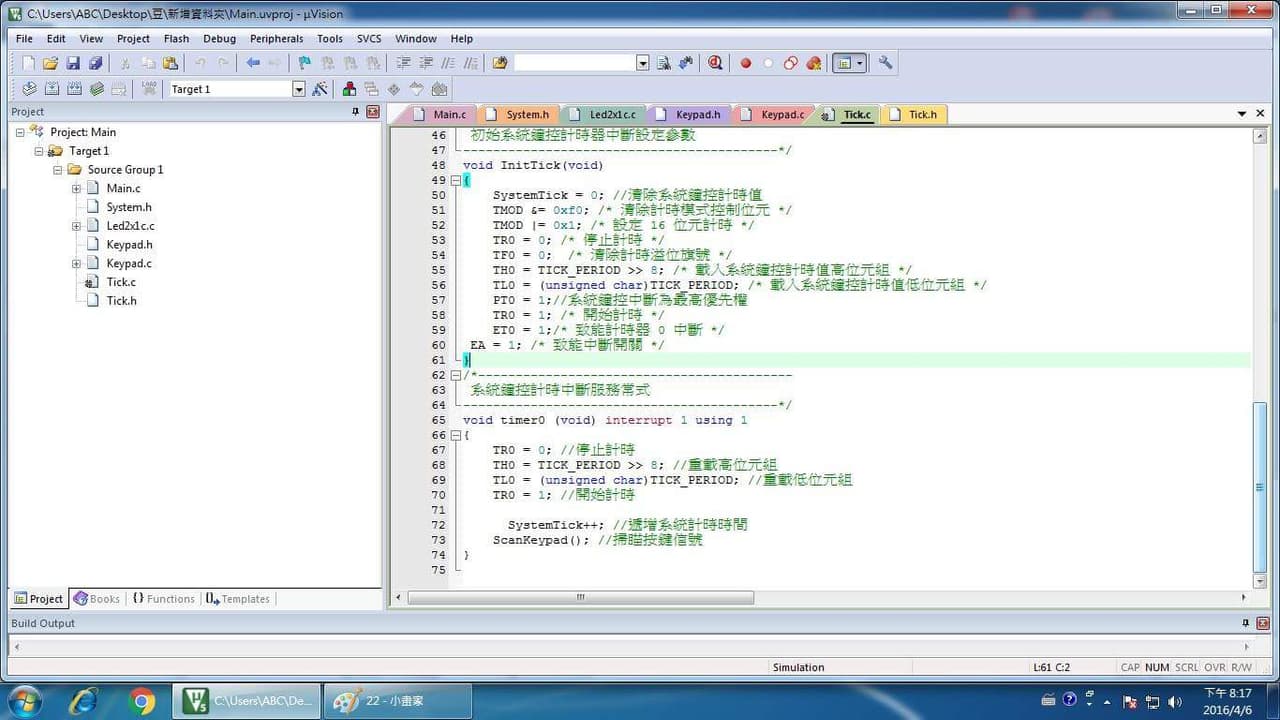The image size is (1280, 720).
Task: Collapse the Source Group 1 folder
Action: pyautogui.click(x=58, y=170)
